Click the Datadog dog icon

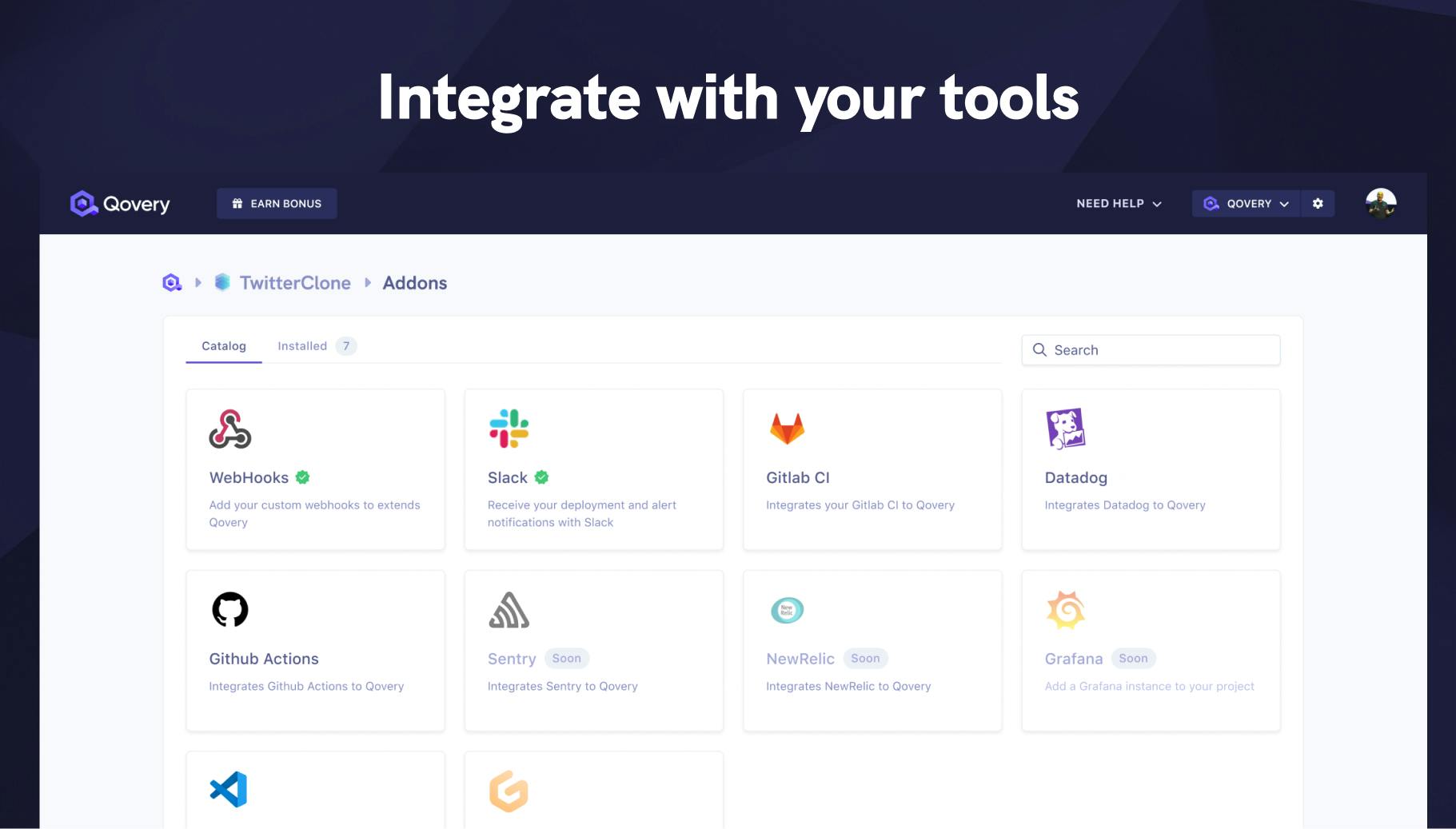(1066, 428)
